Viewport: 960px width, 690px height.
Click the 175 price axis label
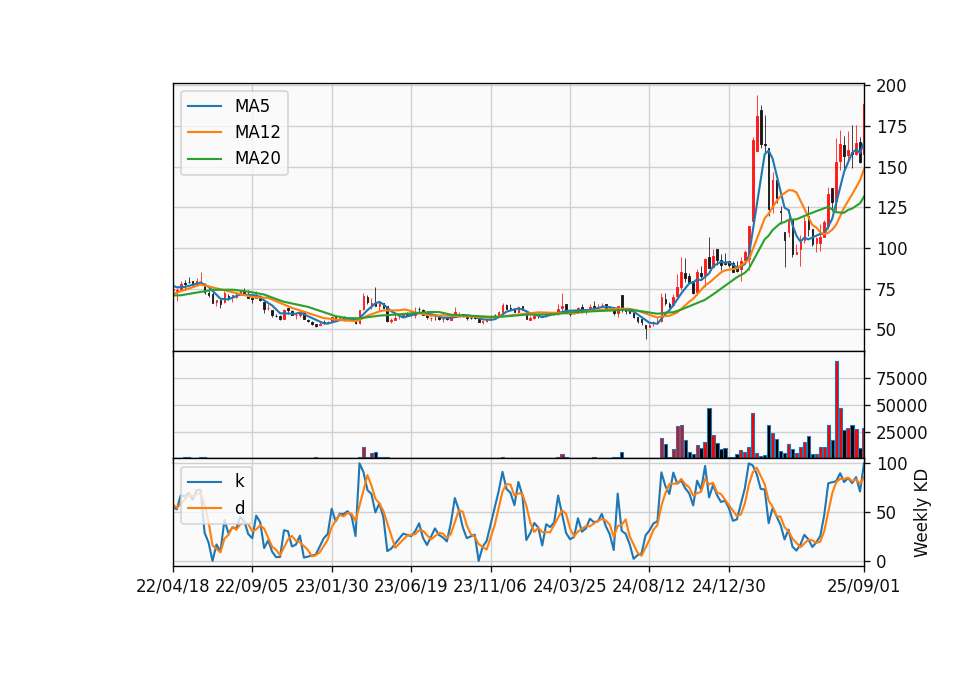click(x=891, y=127)
